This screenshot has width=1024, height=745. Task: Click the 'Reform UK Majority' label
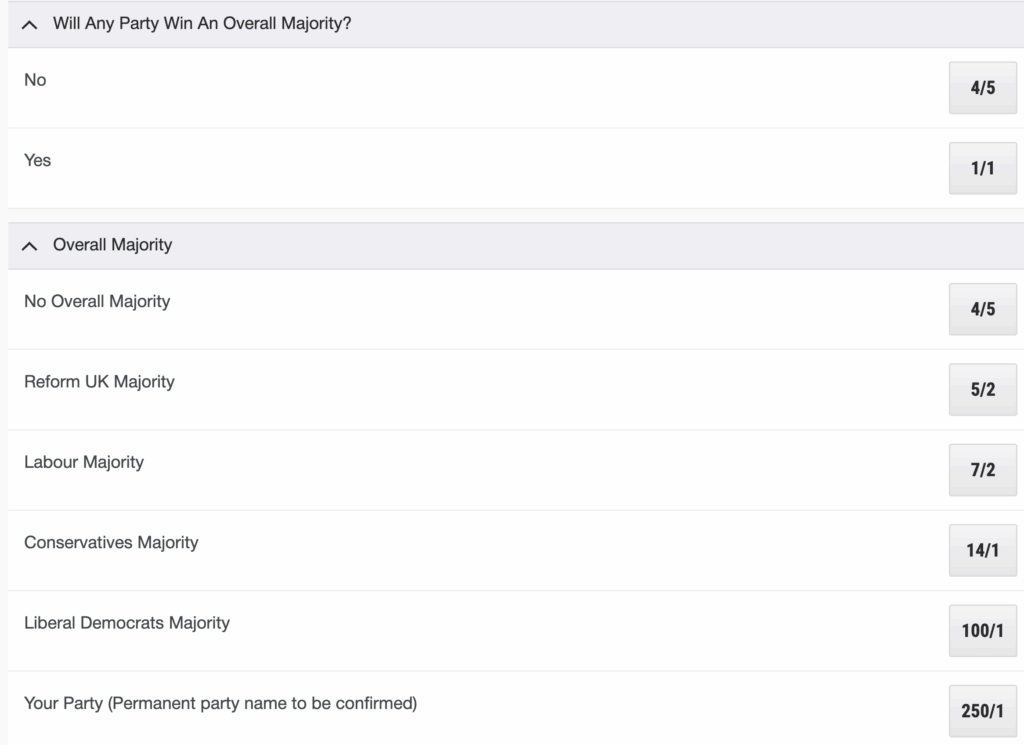click(99, 381)
